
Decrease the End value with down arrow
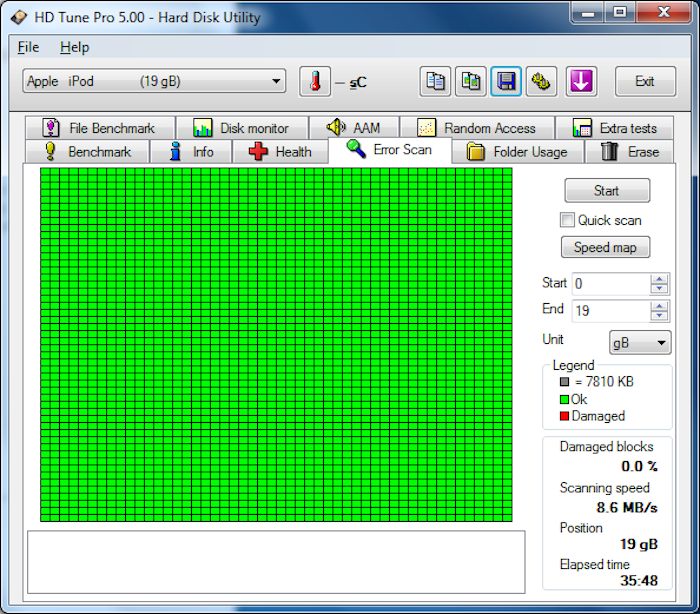click(659, 316)
